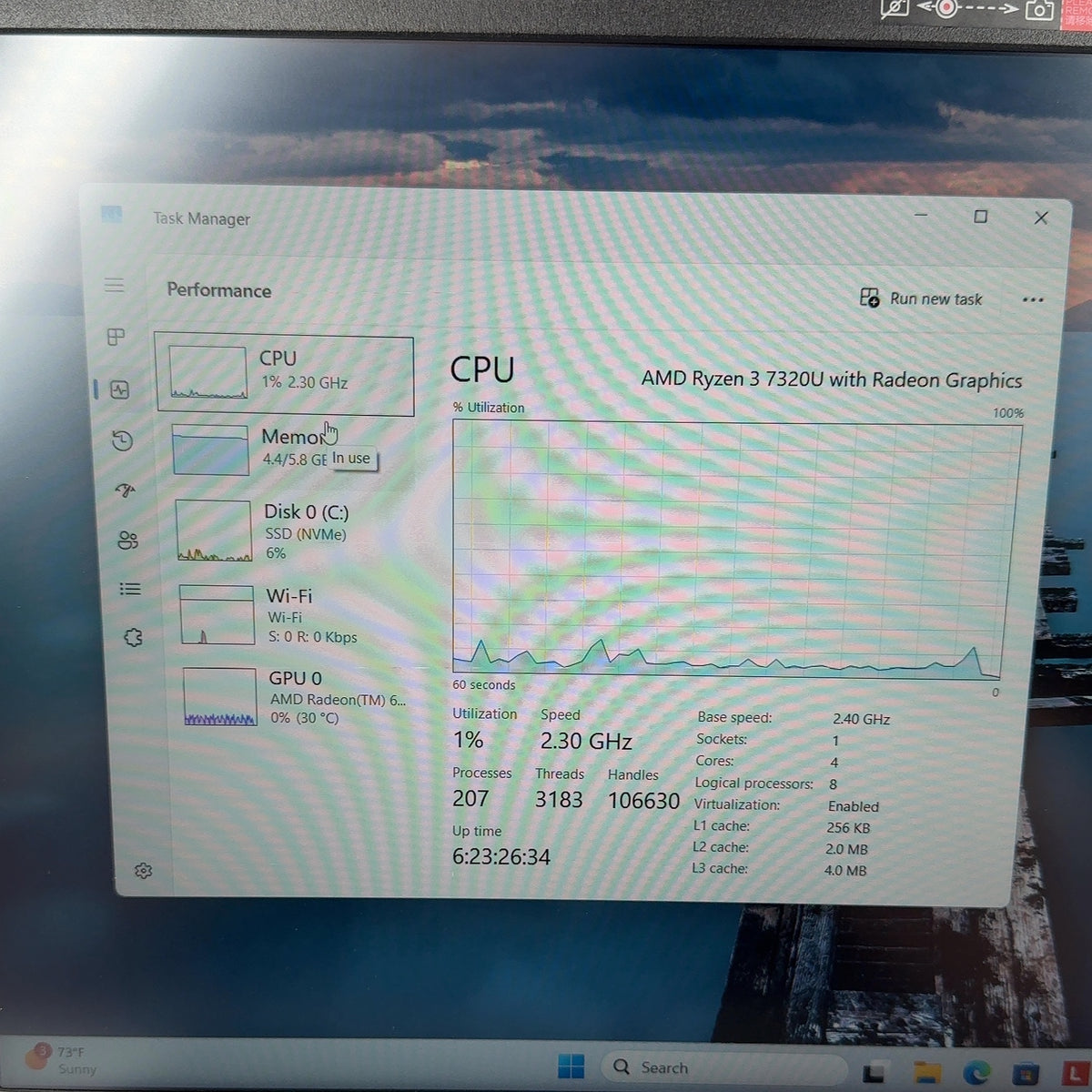Open the more options ellipsis menu

point(1033,299)
